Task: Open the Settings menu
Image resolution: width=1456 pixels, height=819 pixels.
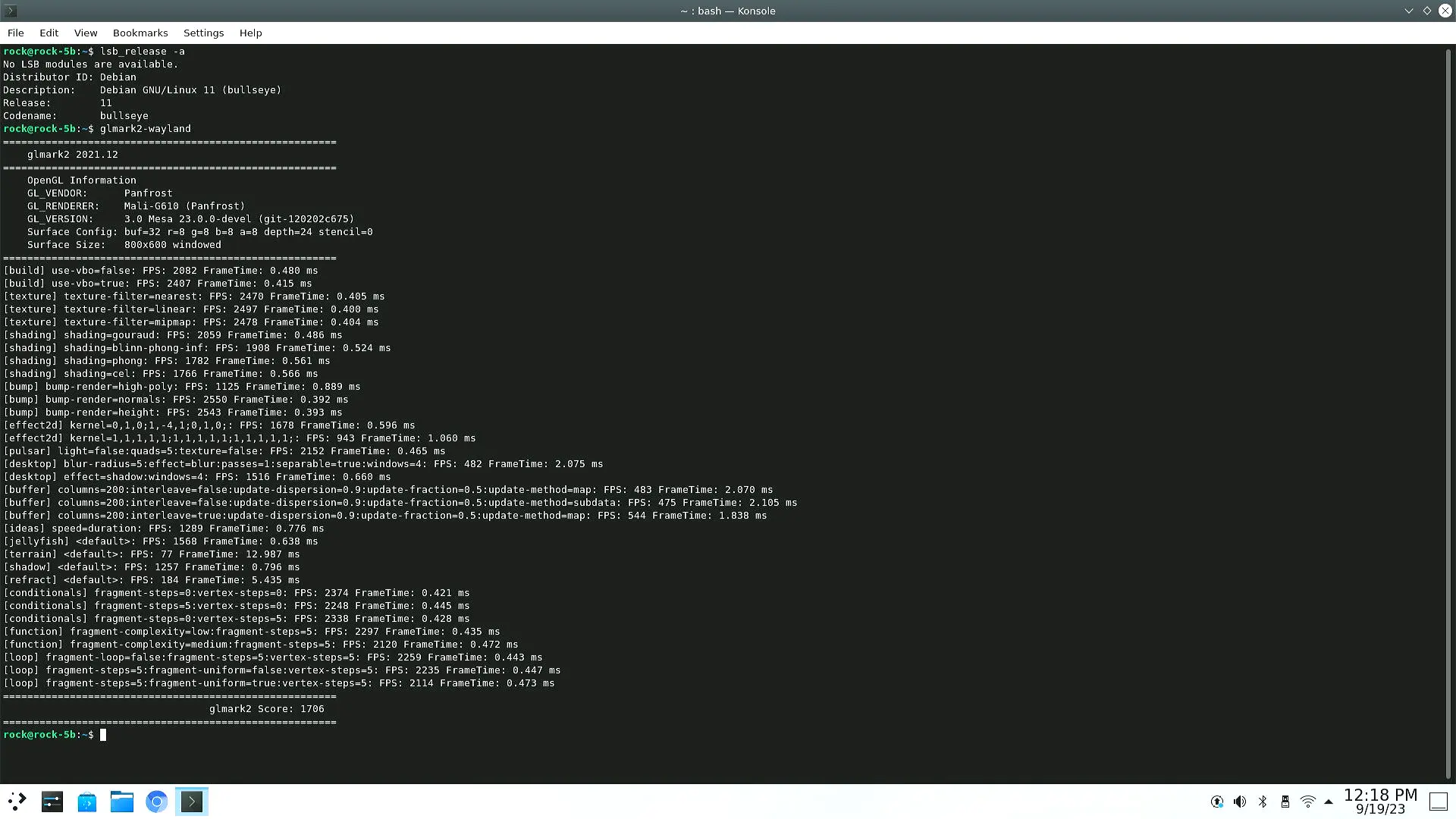Action: tap(203, 33)
